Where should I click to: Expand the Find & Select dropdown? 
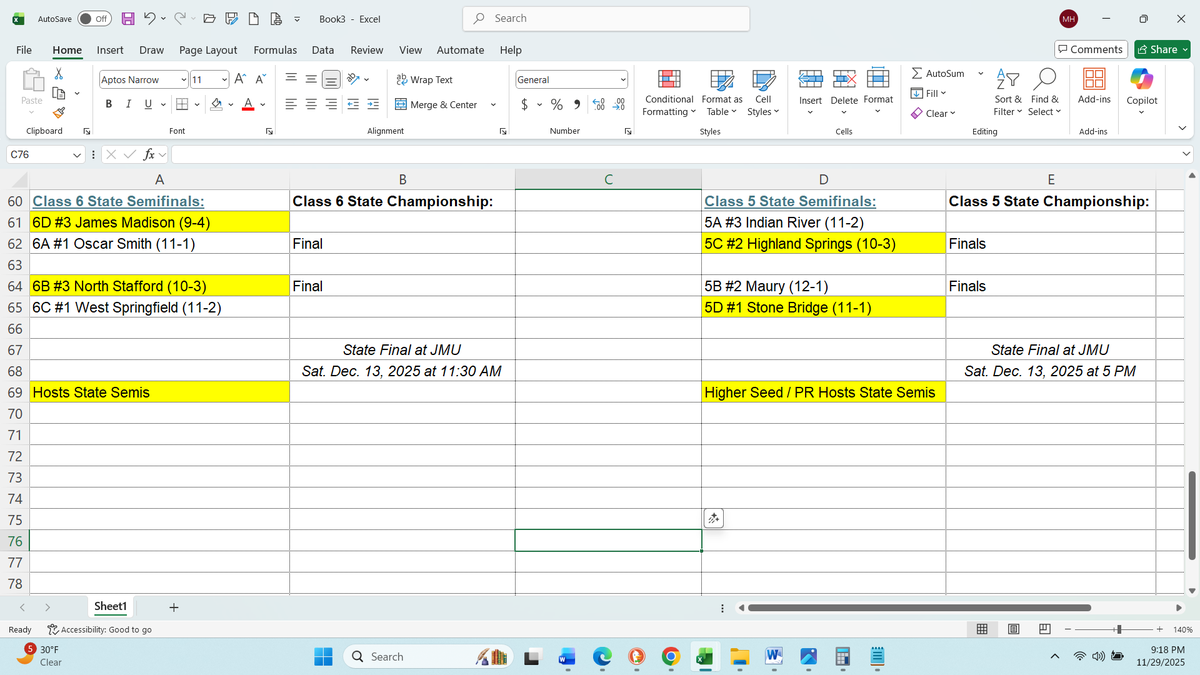point(1044,92)
